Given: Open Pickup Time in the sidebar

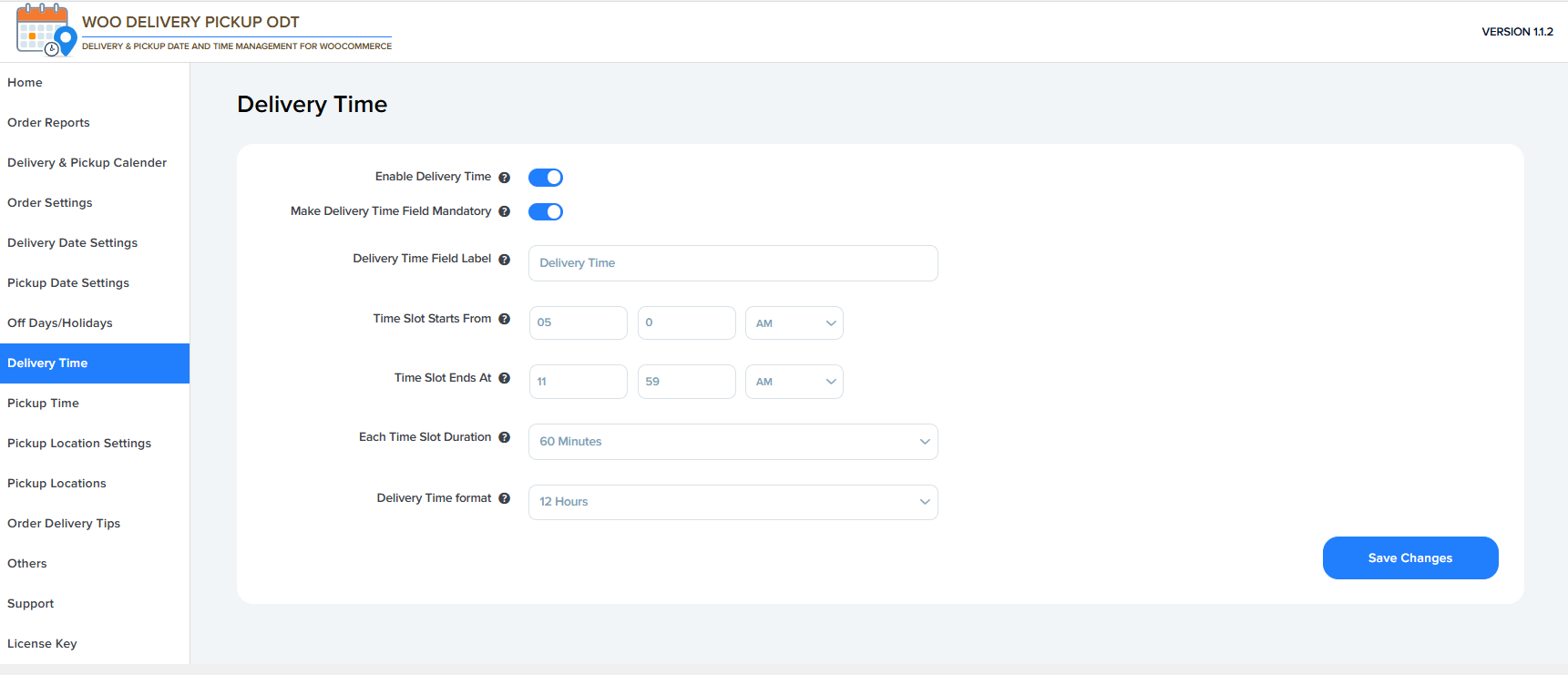Looking at the screenshot, I should coord(43,404).
